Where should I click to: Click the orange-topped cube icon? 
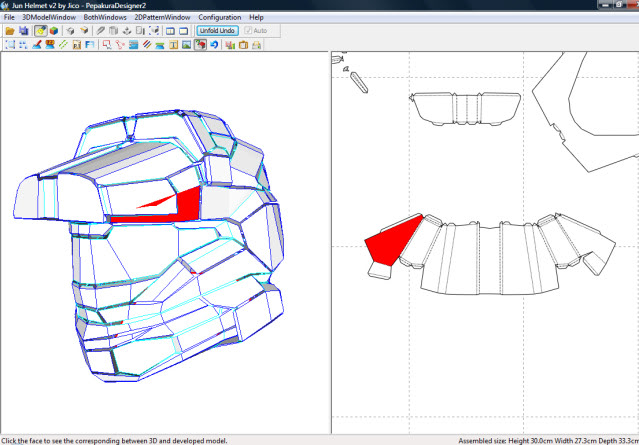pyautogui.click(x=84, y=31)
